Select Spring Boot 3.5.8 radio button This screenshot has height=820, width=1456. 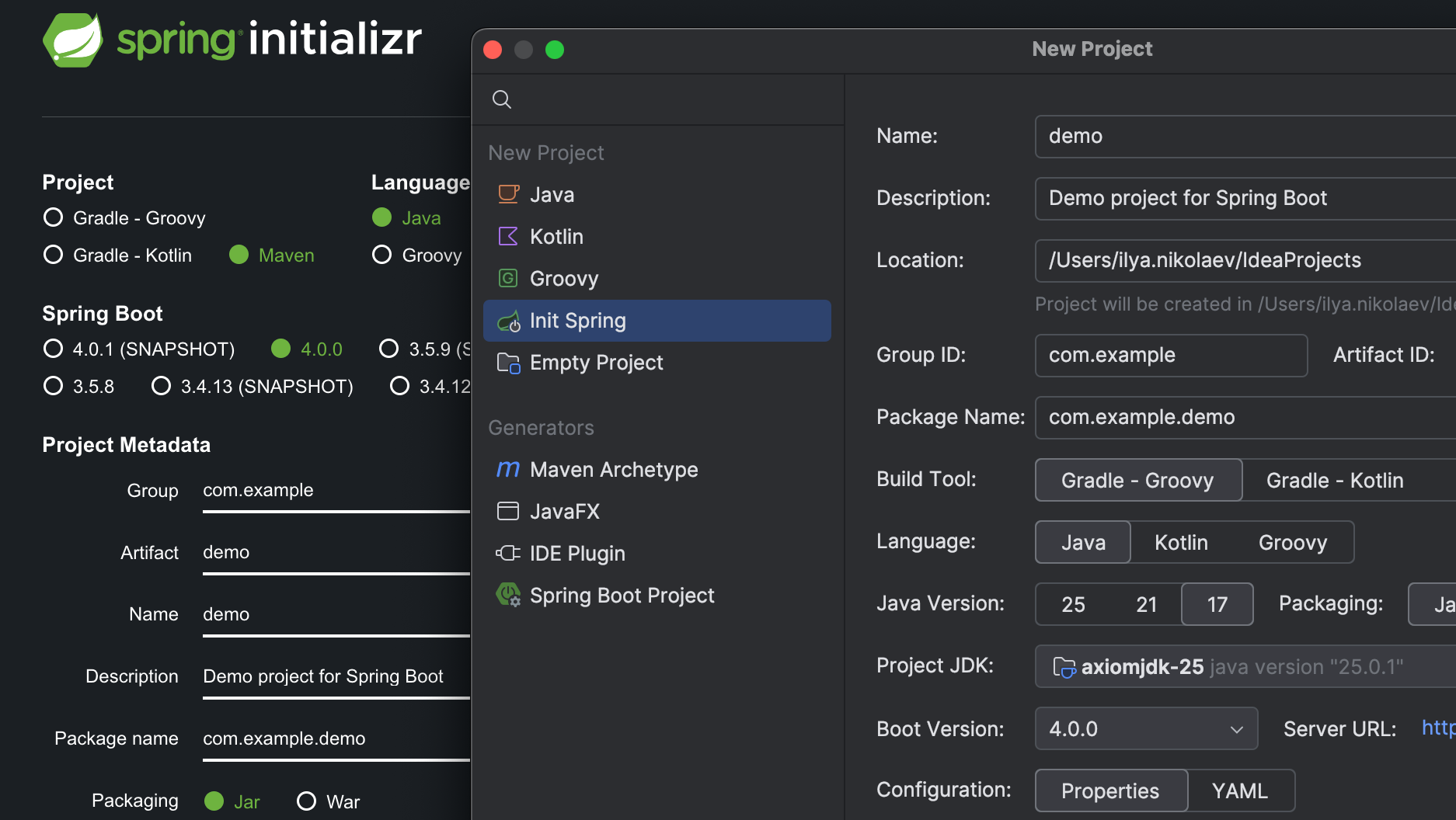click(53, 386)
